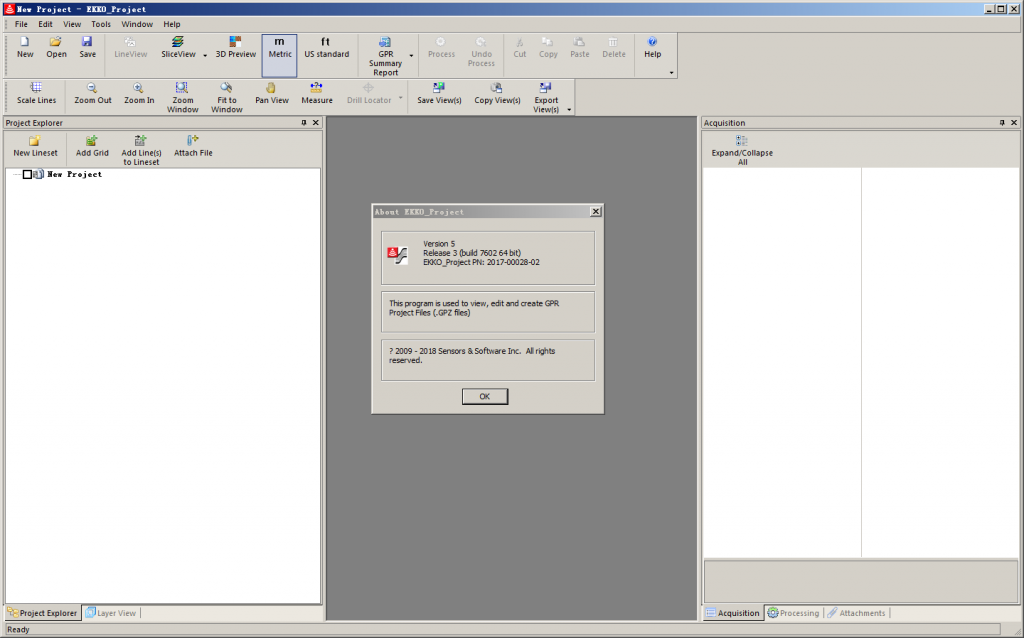
Task: Click Add Line(s) to Lineset
Action: pyautogui.click(x=141, y=150)
